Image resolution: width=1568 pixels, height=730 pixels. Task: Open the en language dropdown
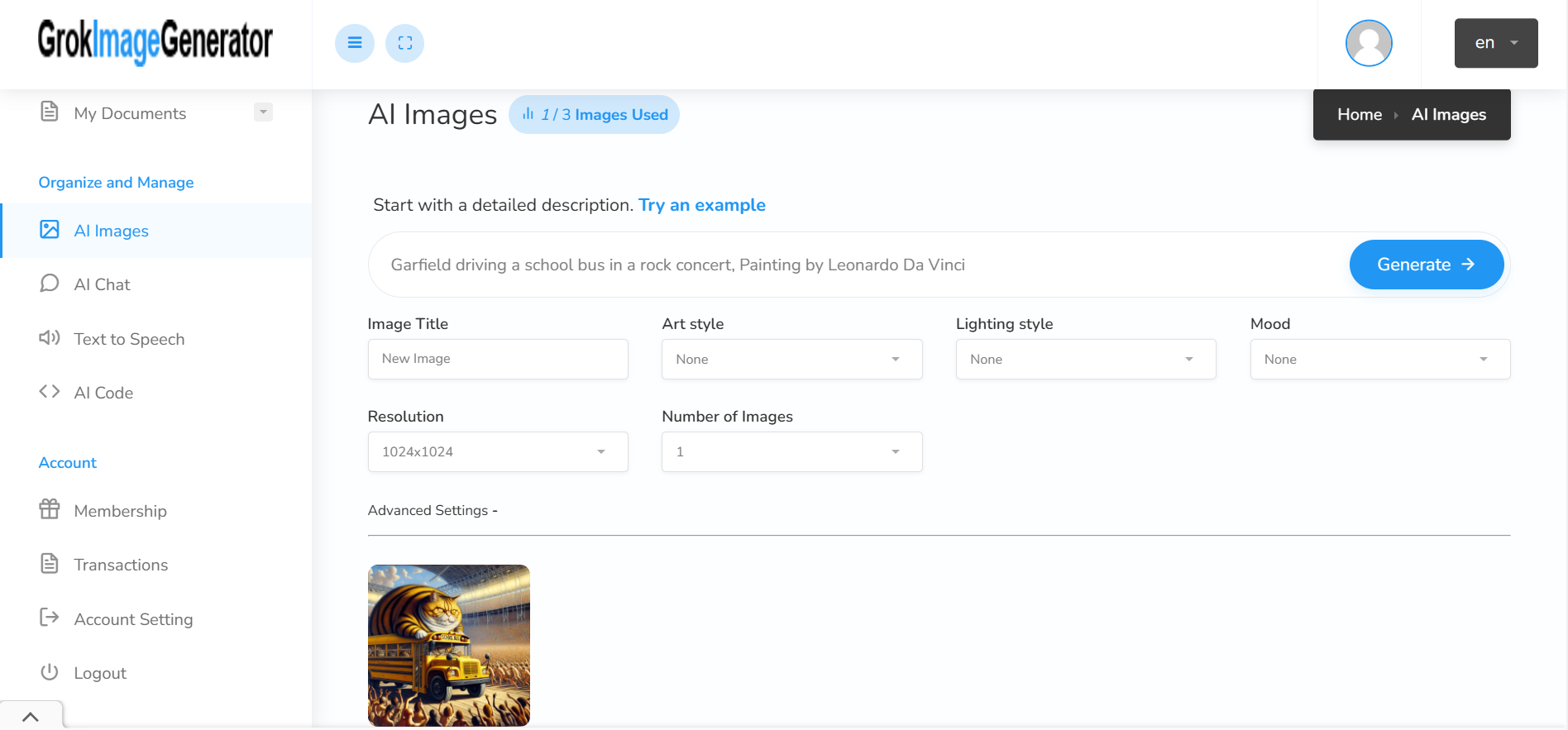(x=1496, y=43)
